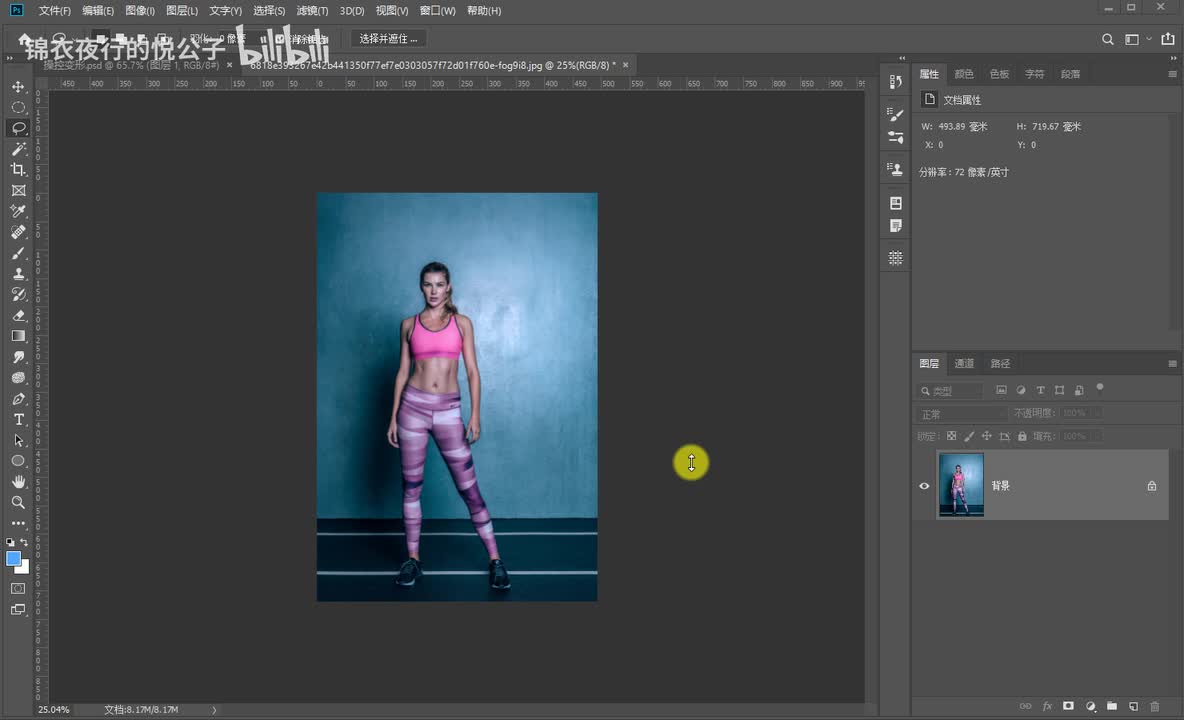Image resolution: width=1184 pixels, height=720 pixels.
Task: Click the share icon at top right
Action: click(x=1168, y=39)
